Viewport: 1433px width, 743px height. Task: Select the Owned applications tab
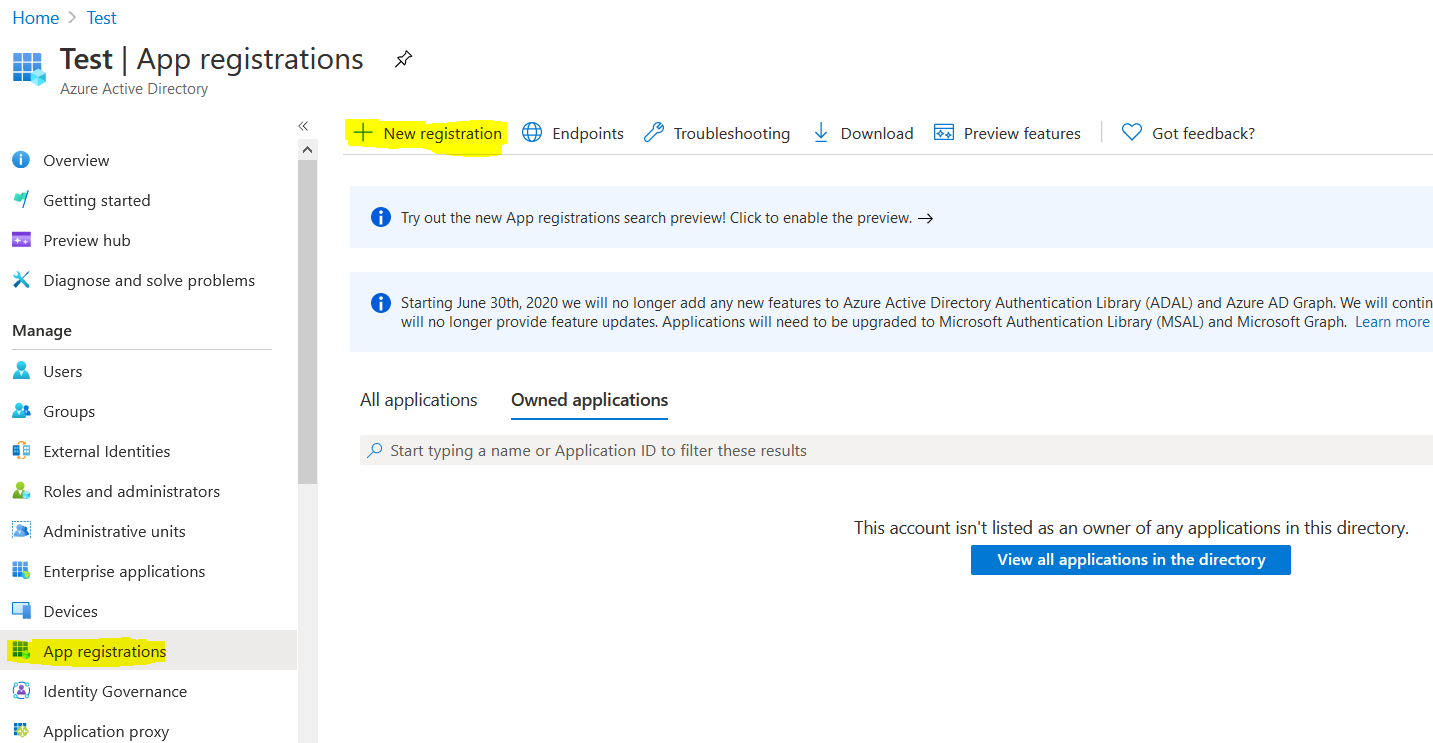click(589, 399)
